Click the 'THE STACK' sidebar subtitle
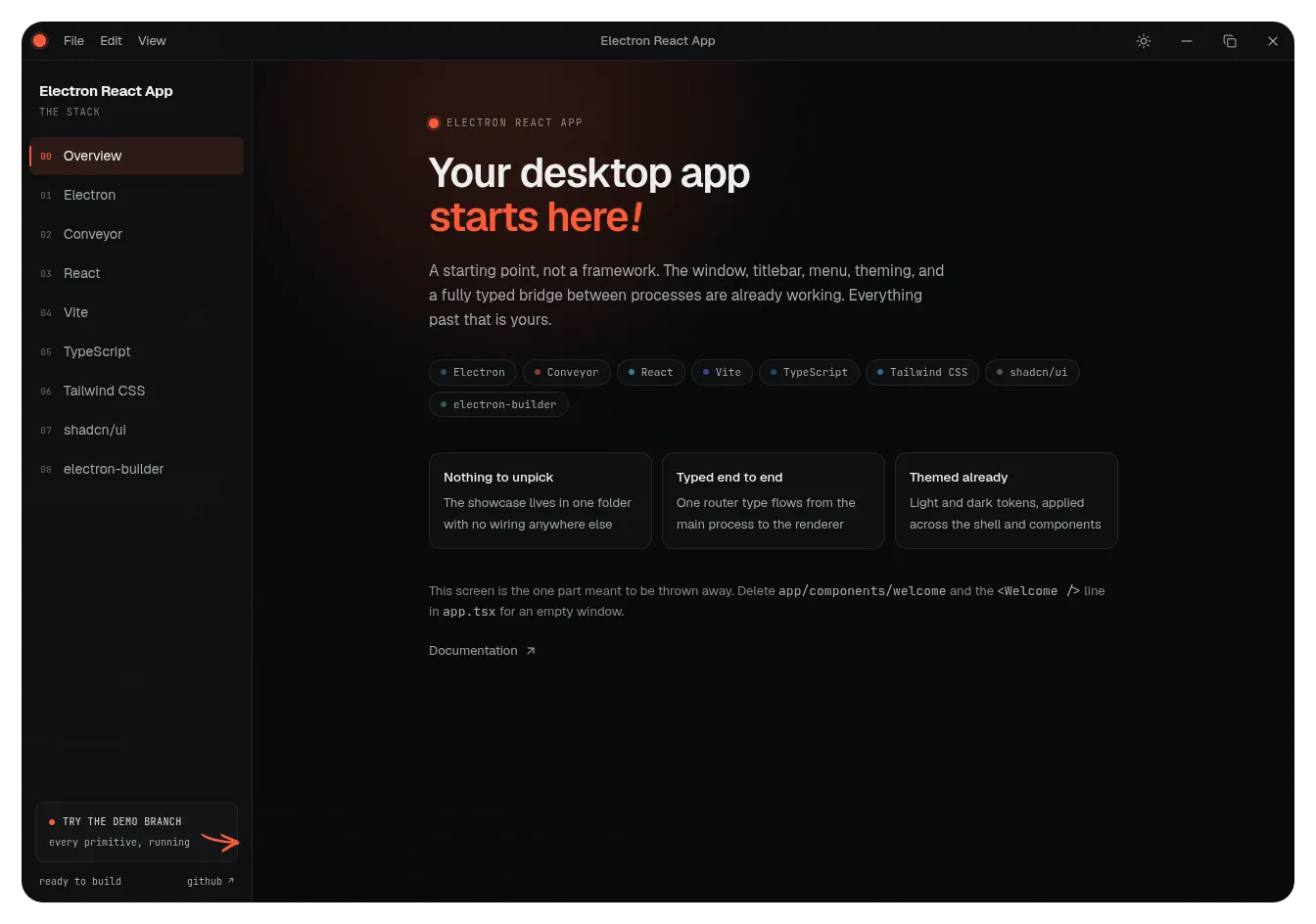 pyautogui.click(x=70, y=113)
